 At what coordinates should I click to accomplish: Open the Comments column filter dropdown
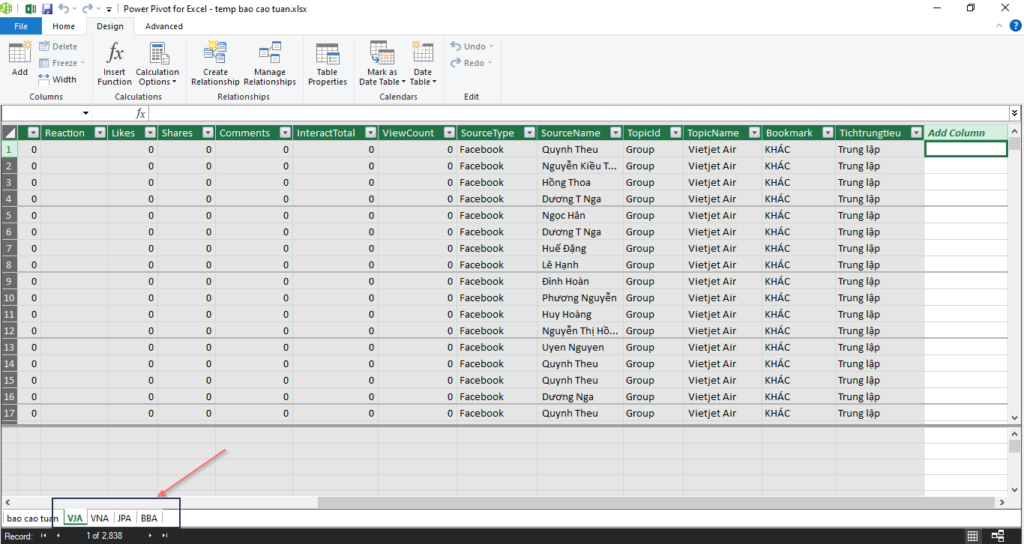click(x=285, y=133)
